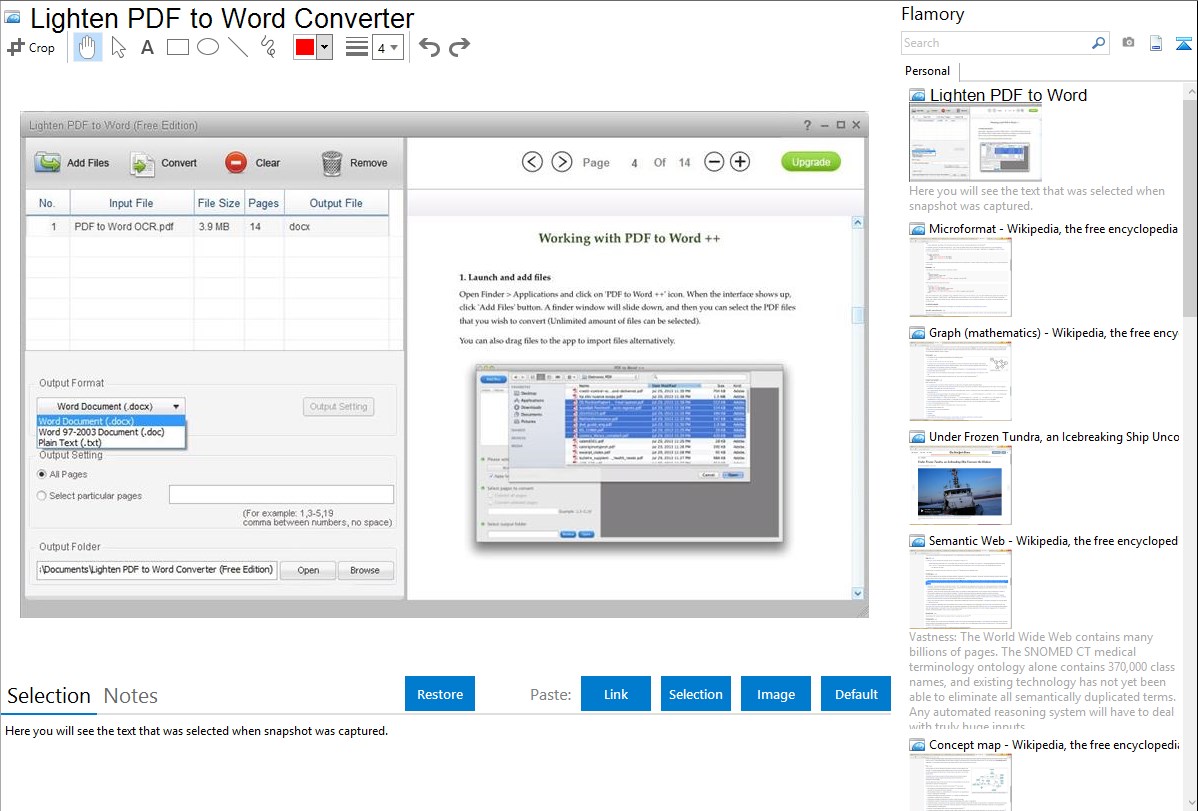Select the ellipse shape tool

tap(208, 47)
